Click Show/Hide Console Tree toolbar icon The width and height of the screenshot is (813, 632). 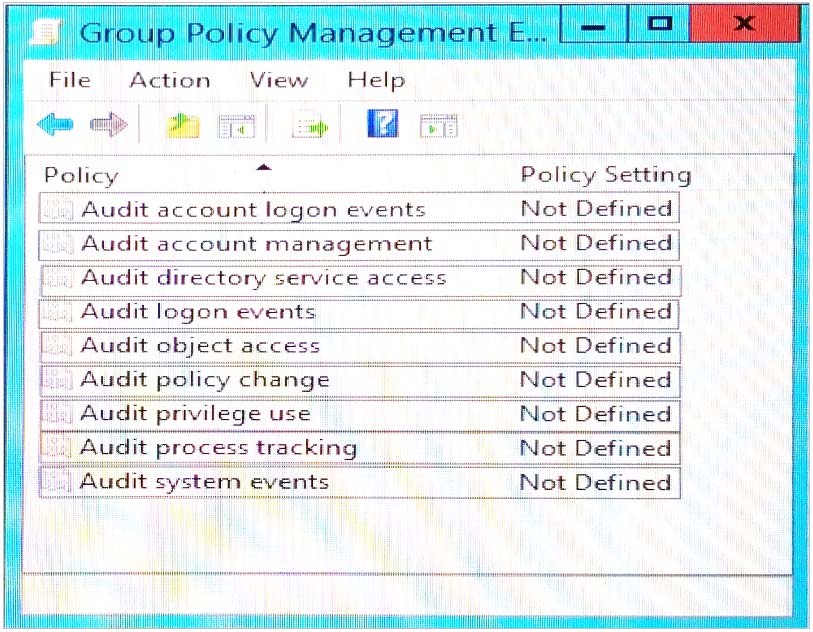(237, 127)
